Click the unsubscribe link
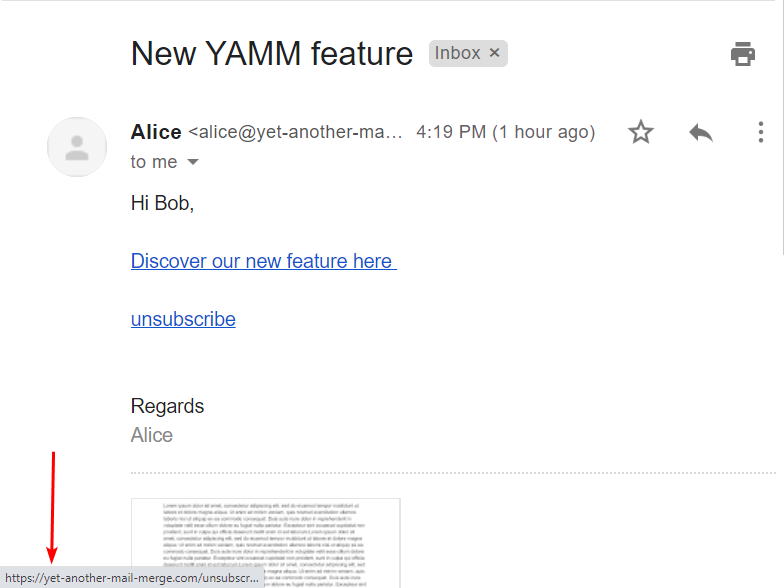The image size is (784, 588). (x=183, y=319)
